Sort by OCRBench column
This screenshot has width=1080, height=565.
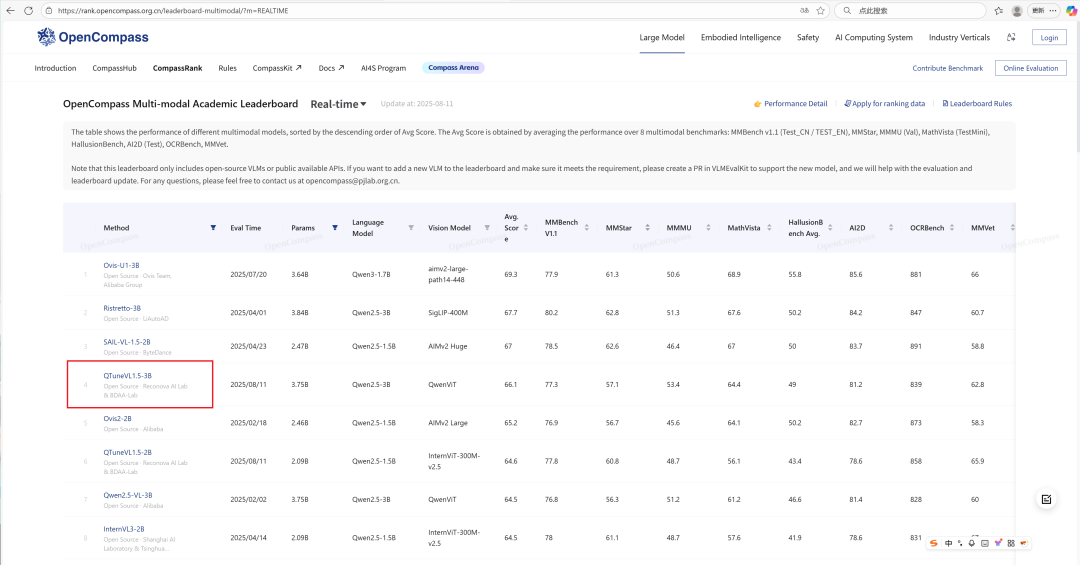pyautogui.click(x=952, y=227)
